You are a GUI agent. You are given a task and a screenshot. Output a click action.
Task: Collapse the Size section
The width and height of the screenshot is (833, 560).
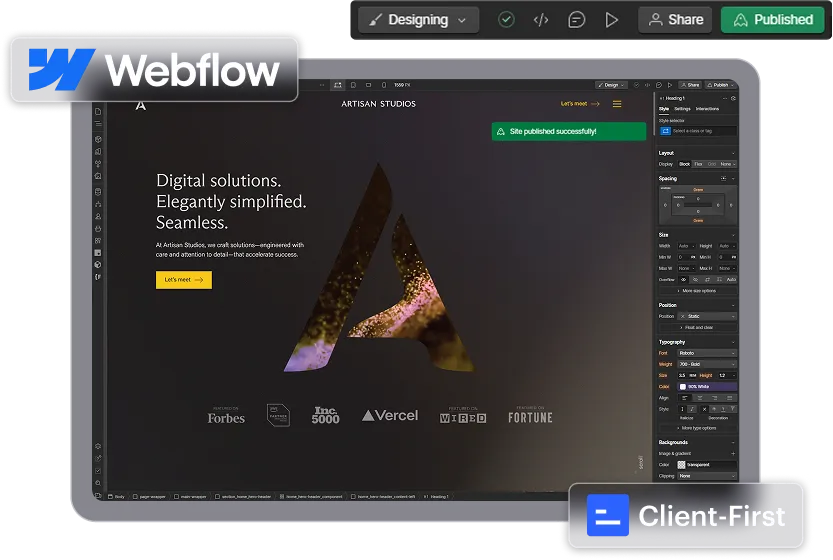(733, 235)
